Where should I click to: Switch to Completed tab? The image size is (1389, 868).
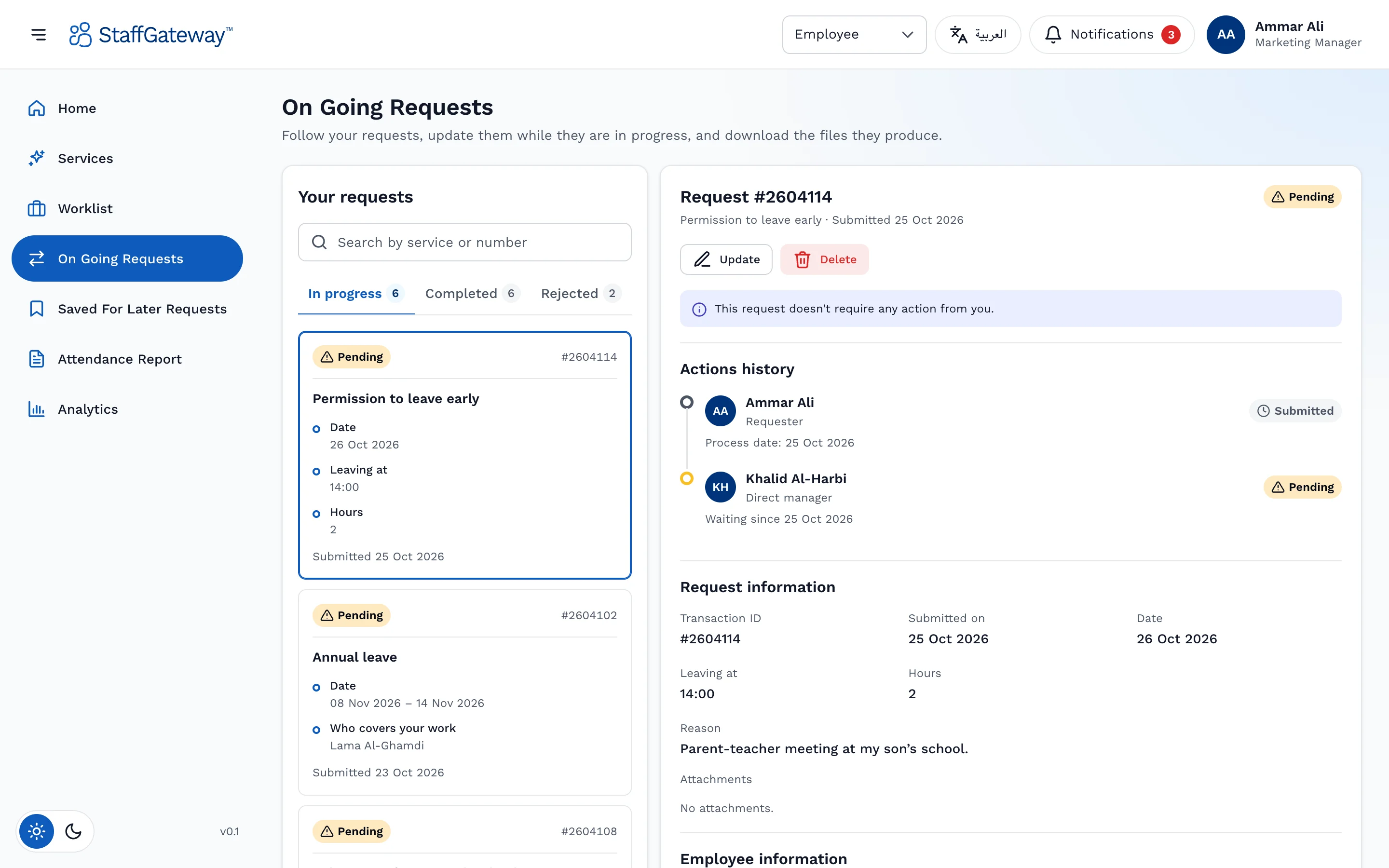472,294
